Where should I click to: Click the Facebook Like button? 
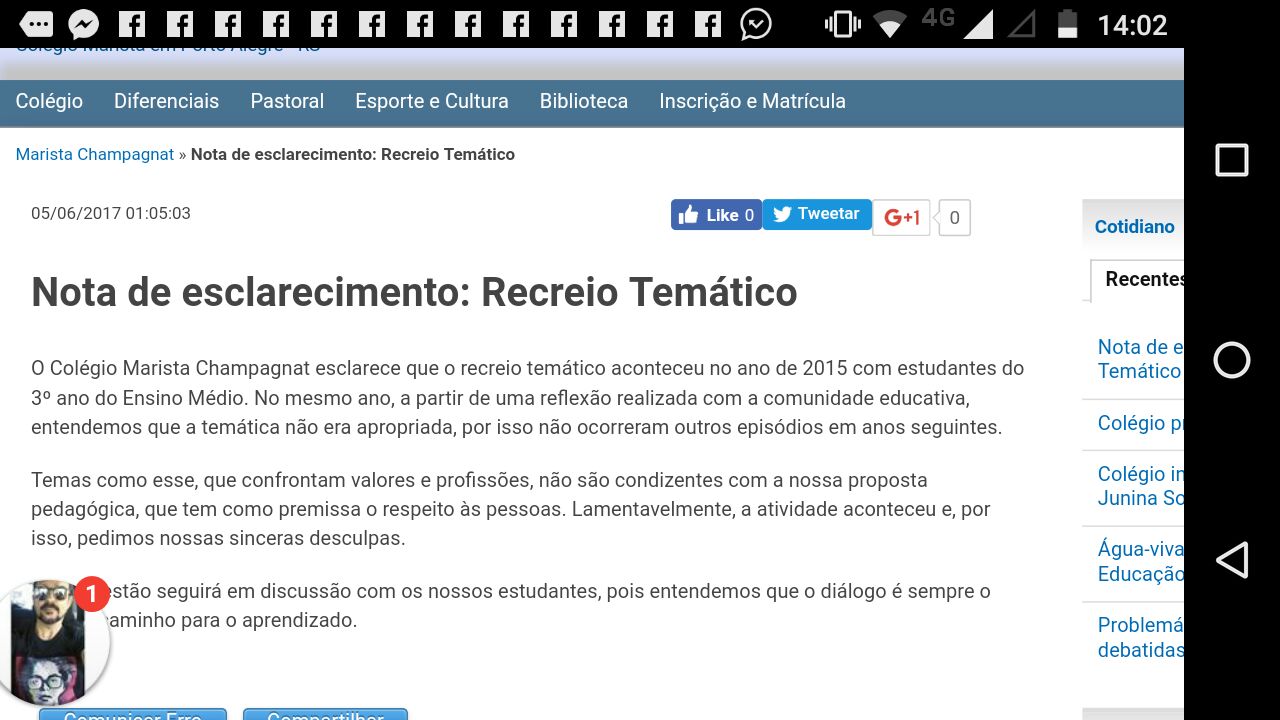716,215
